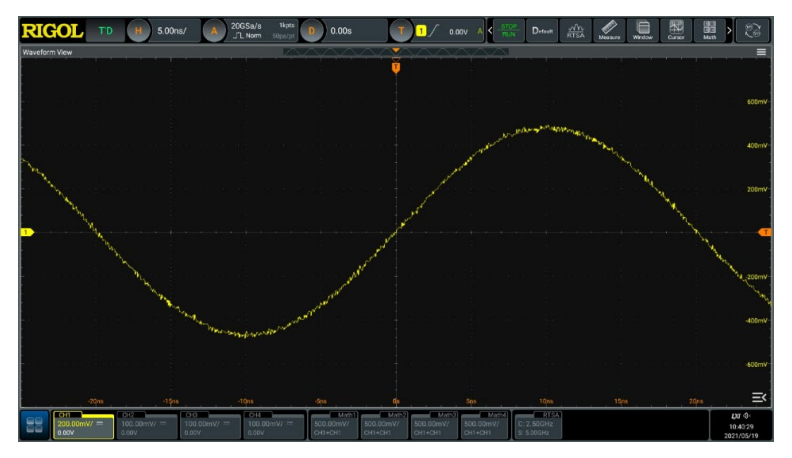Viewport: 792px width, 458px height.
Task: Click the H horizontal timebase button
Action: (x=138, y=31)
